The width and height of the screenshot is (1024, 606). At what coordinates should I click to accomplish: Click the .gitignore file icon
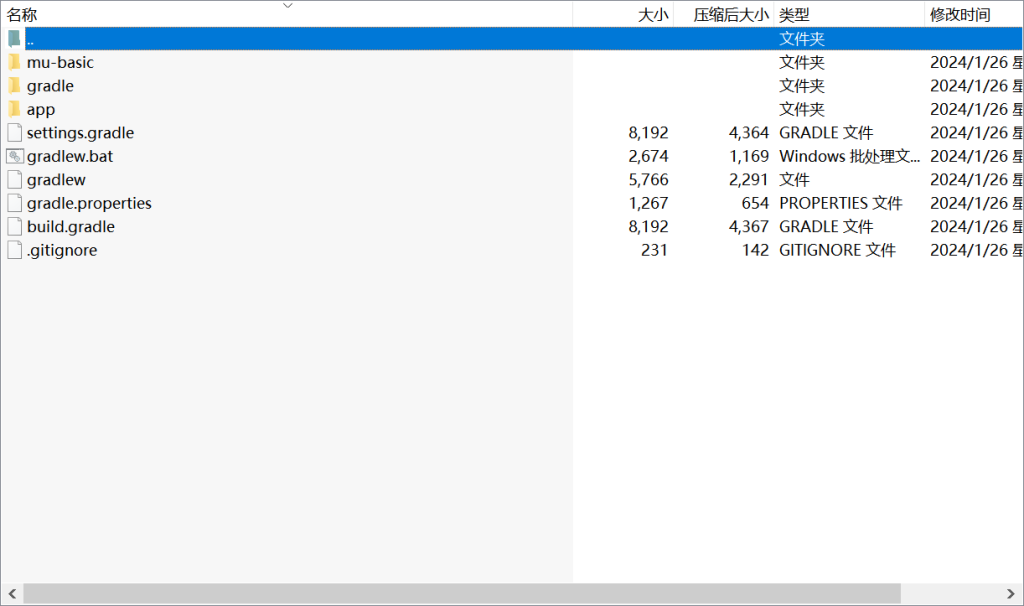[14, 250]
